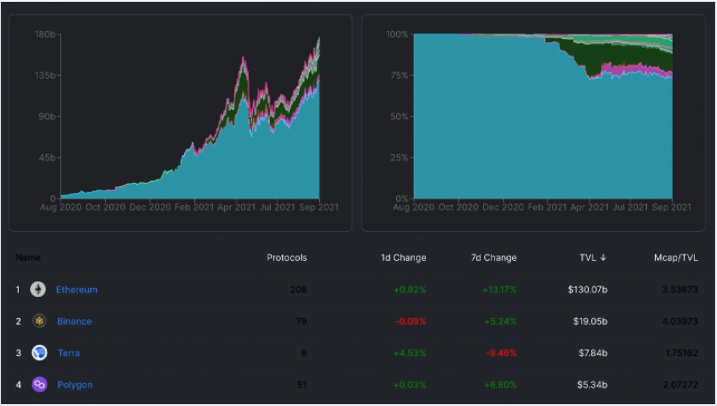Screen dimensions: 717x406
Task: Select Terra's protocol count 8
Action: pyautogui.click(x=304, y=353)
